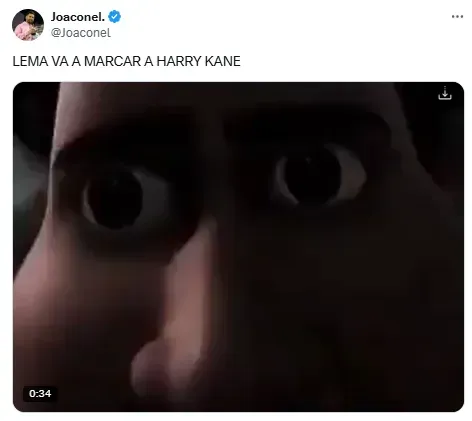This screenshot has height=421, width=472.
Task: Open the Joaconel. display name link
Action: pos(78,17)
